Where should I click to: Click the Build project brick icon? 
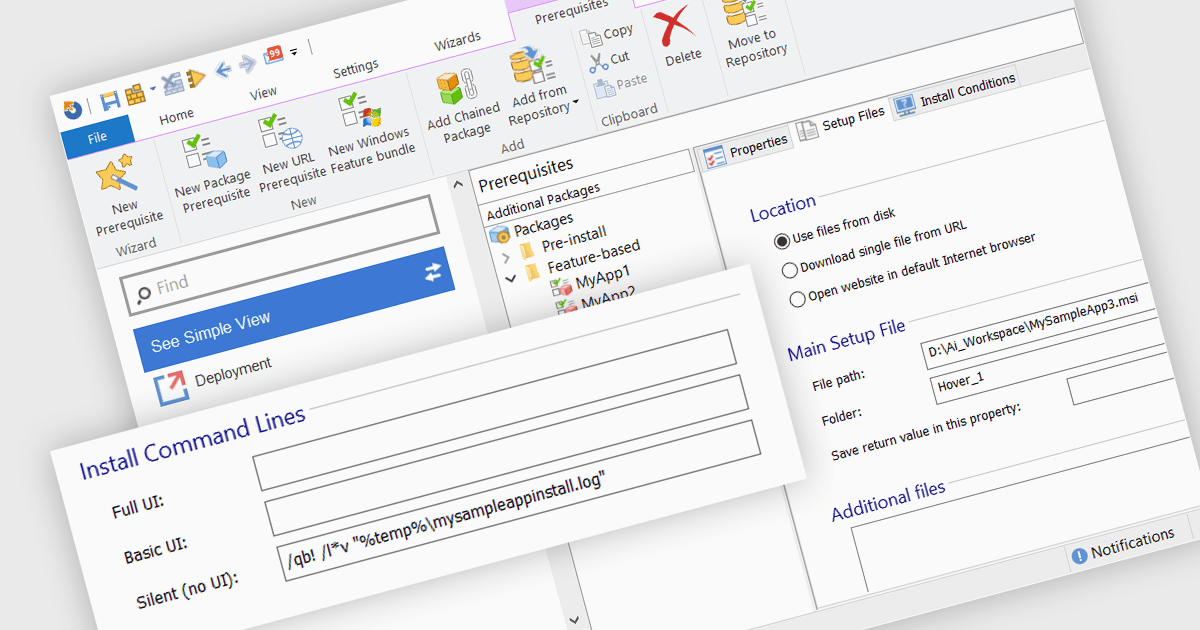click(x=135, y=93)
